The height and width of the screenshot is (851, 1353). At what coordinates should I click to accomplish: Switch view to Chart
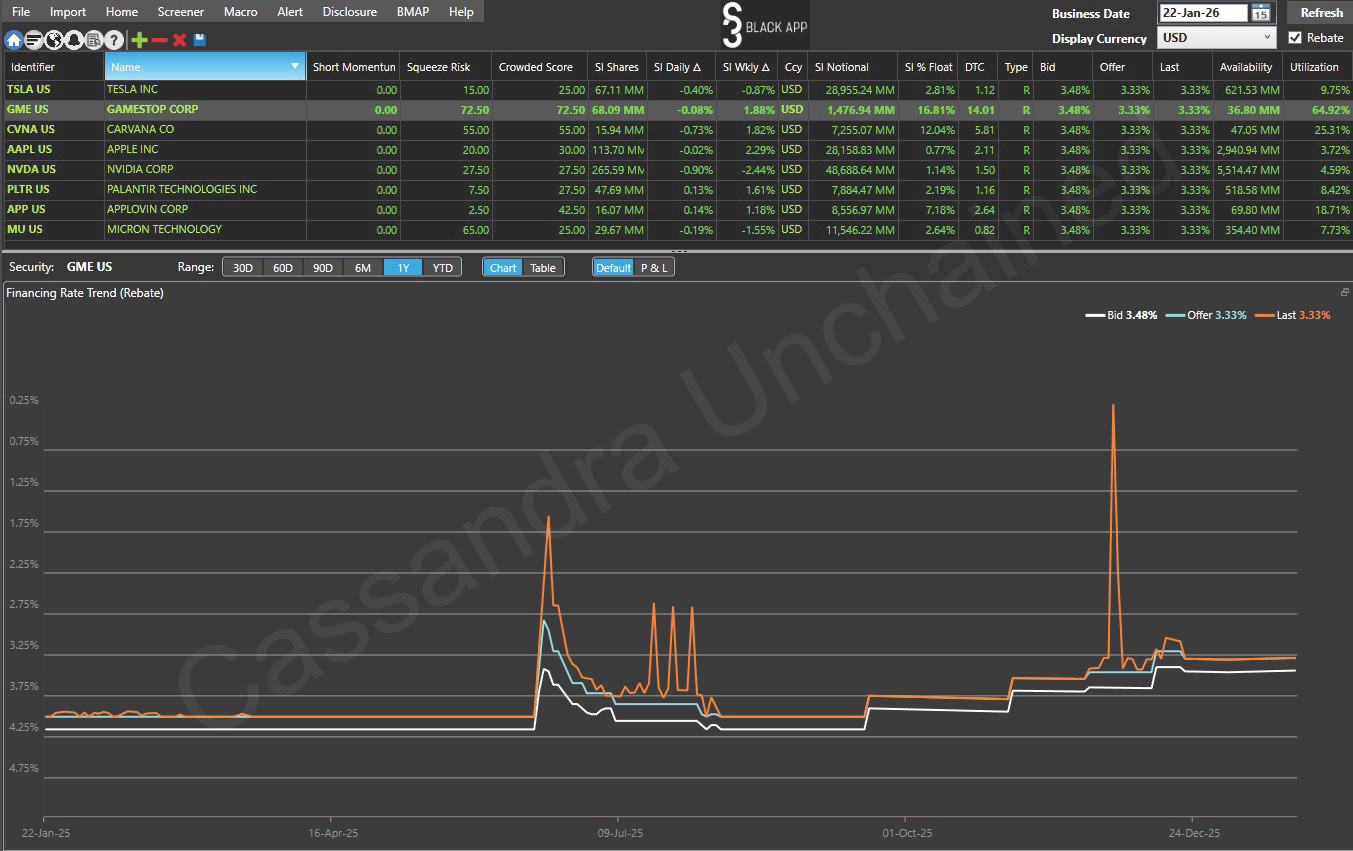click(x=503, y=267)
